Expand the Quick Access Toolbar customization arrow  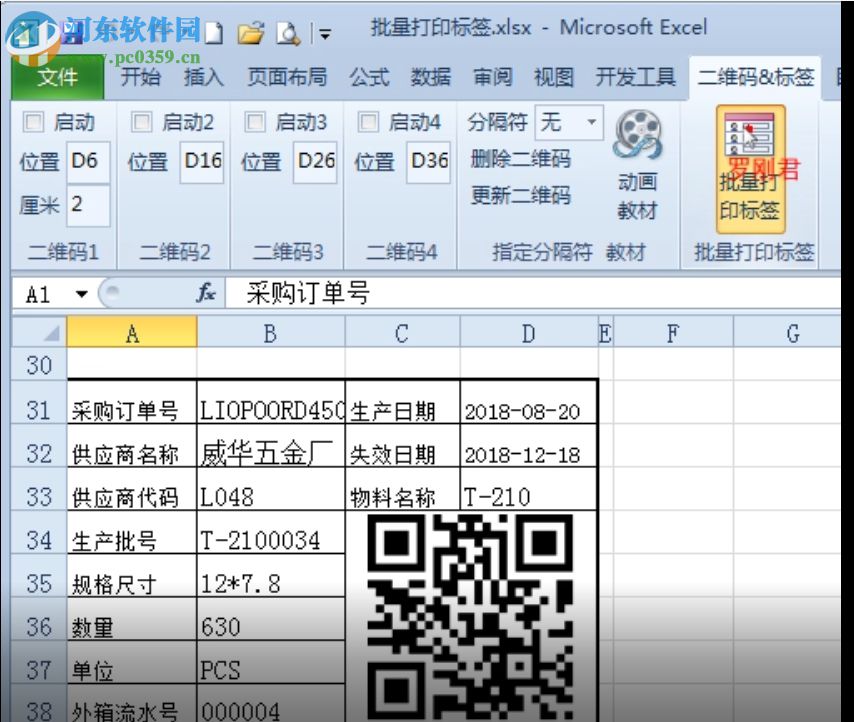coord(323,33)
